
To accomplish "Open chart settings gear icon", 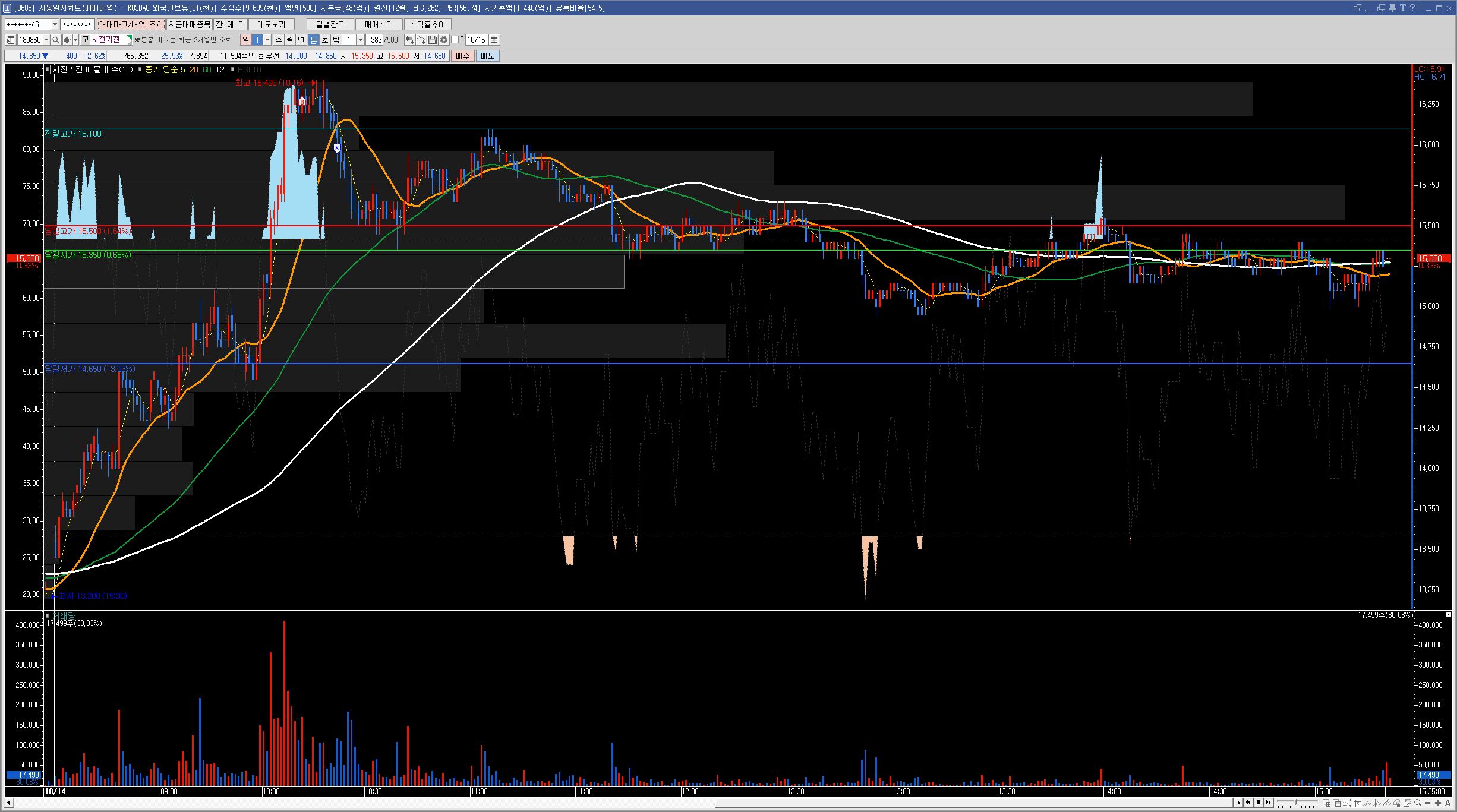I will (444, 40).
